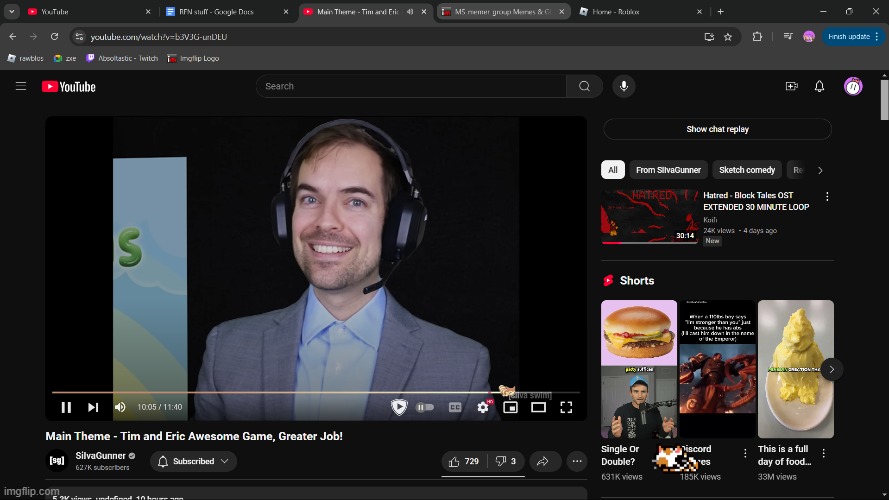Image resolution: width=889 pixels, height=500 pixels.
Task: Grab the page vertical scrollbar
Action: tap(884, 99)
